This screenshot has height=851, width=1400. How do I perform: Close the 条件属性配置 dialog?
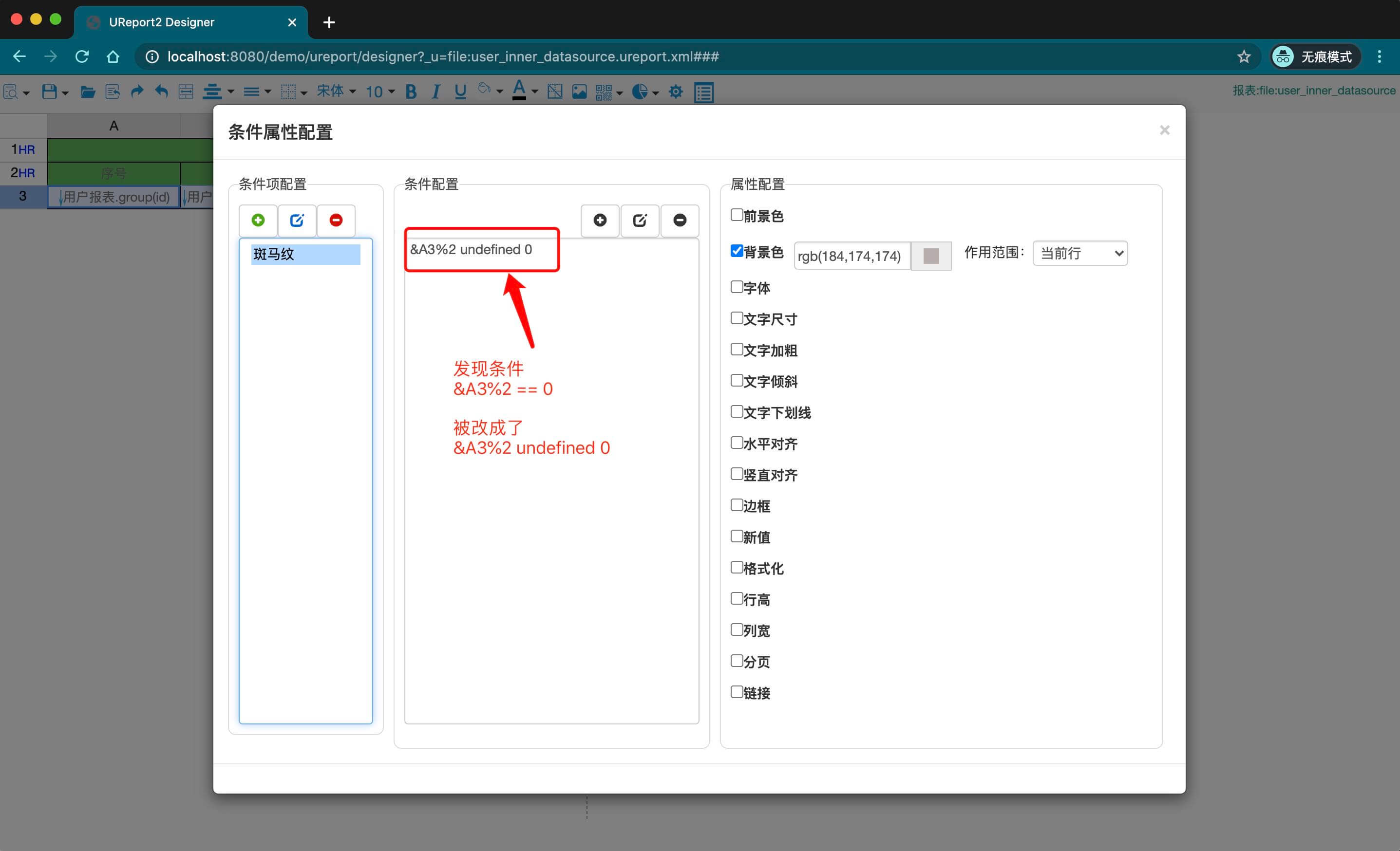pos(1165,130)
